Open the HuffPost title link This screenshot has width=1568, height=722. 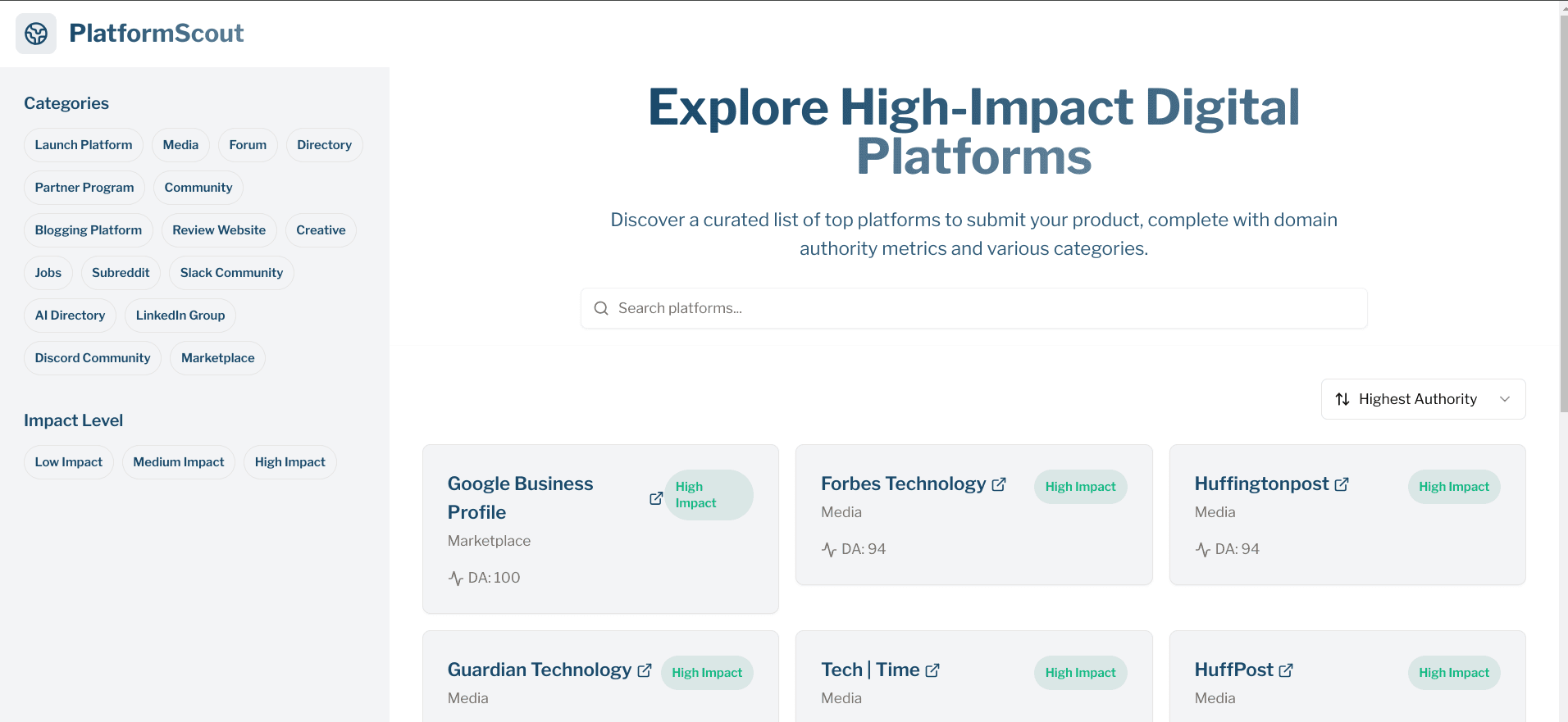(x=1234, y=670)
